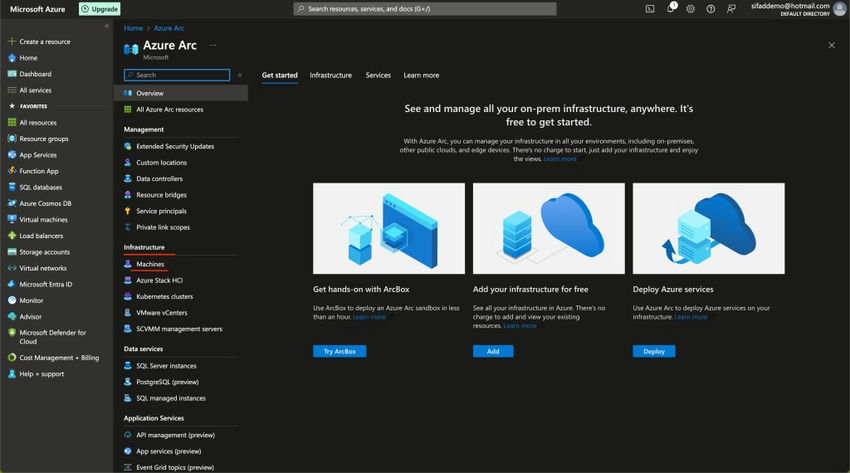This screenshot has height=473, width=850.
Task: Click the account avatar for sifaddemo
Action: pyautogui.click(x=840, y=9)
